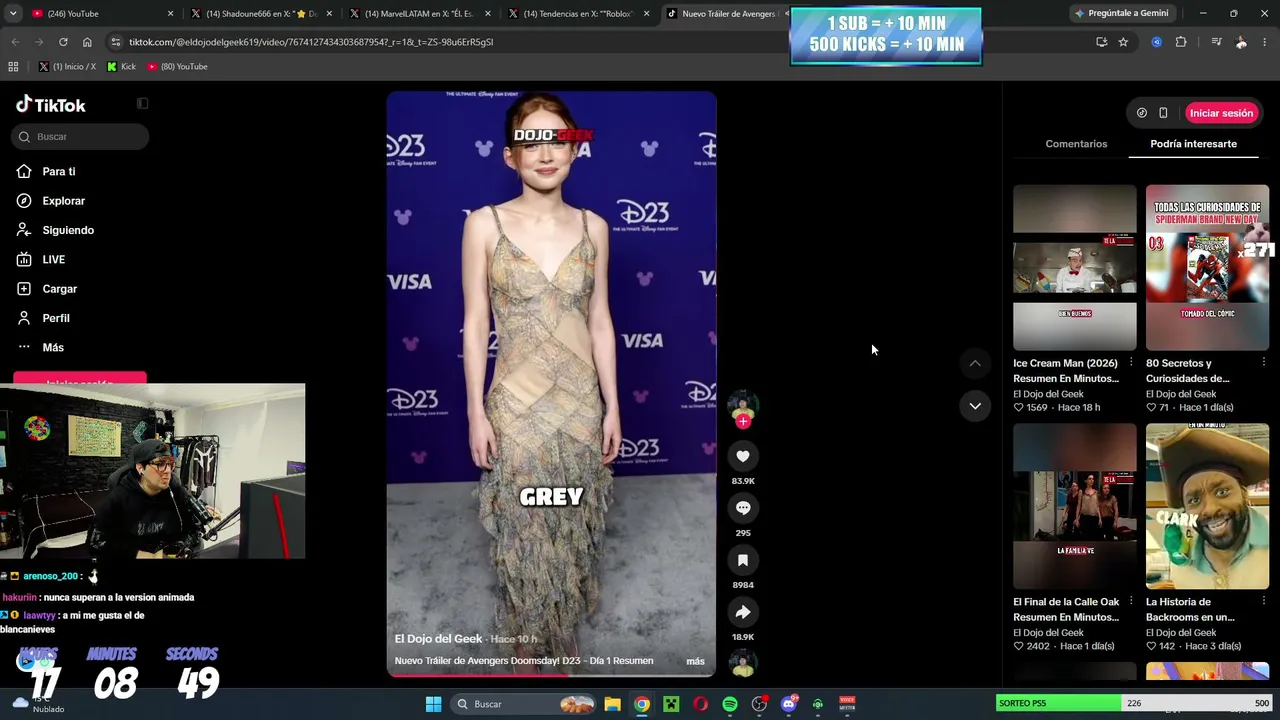
Task: Open the Minecraft icon in the taskbar
Action: pos(671,704)
